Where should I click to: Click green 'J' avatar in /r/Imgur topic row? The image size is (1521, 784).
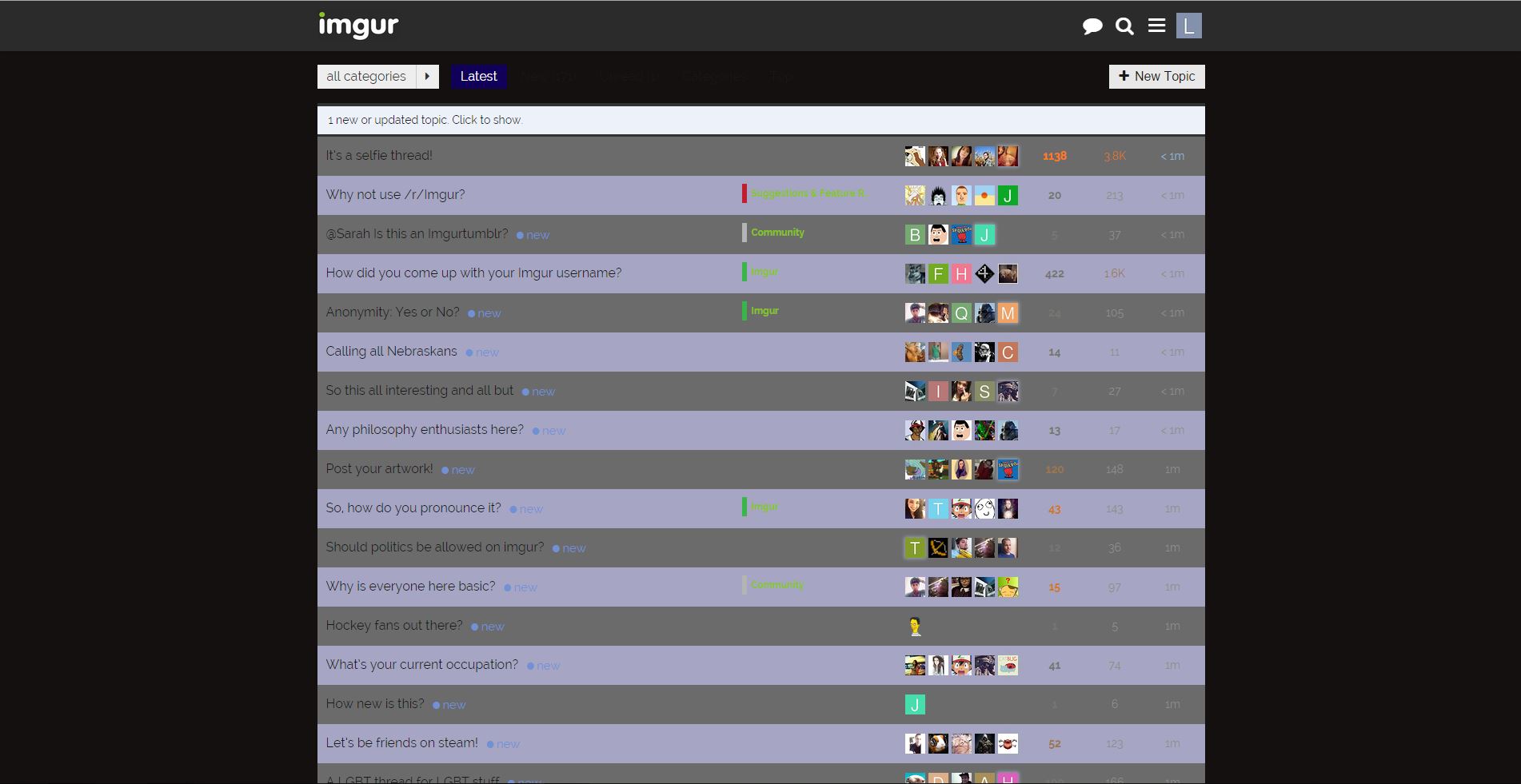(1008, 195)
